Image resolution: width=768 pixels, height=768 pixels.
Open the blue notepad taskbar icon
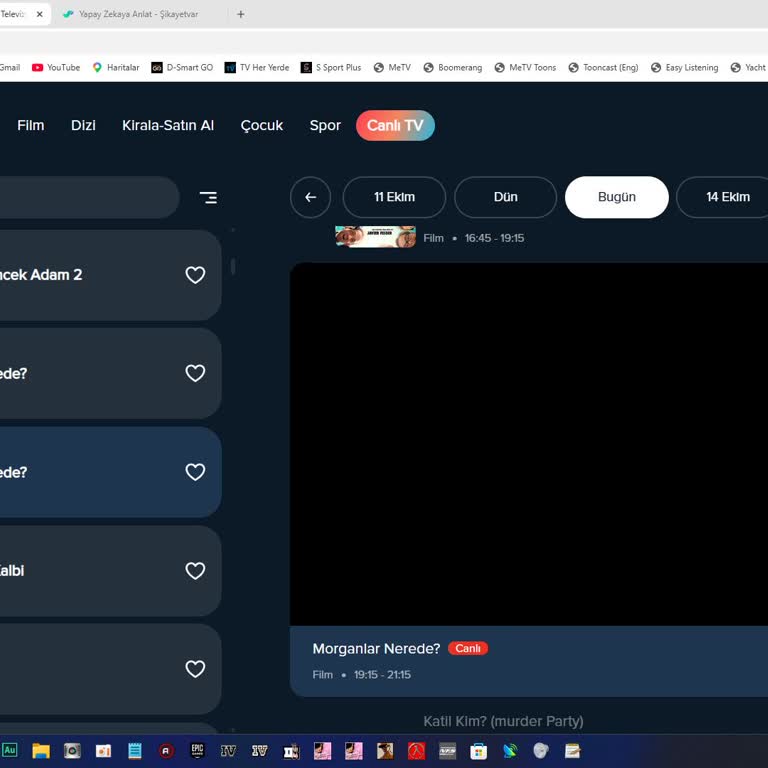click(135, 750)
